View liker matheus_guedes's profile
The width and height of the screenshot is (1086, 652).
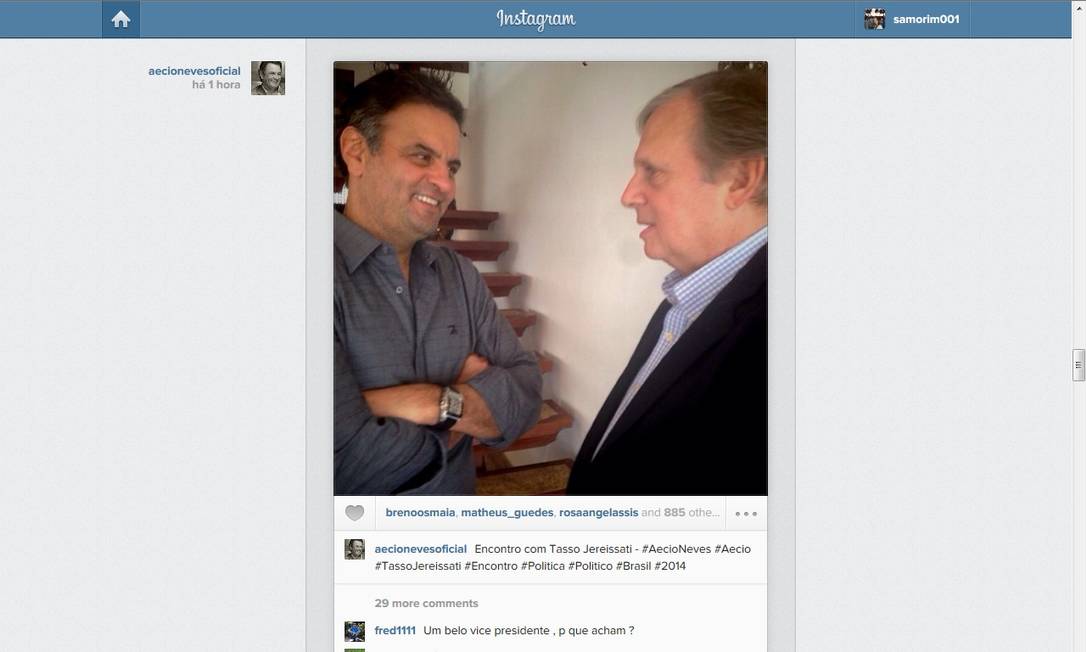[x=507, y=513]
